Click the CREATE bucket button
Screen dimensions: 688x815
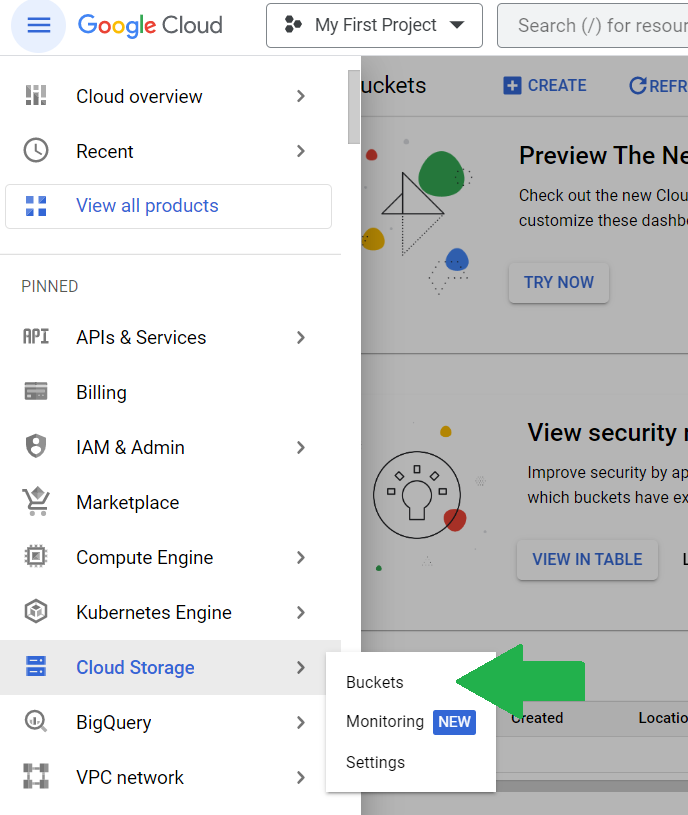pos(545,85)
